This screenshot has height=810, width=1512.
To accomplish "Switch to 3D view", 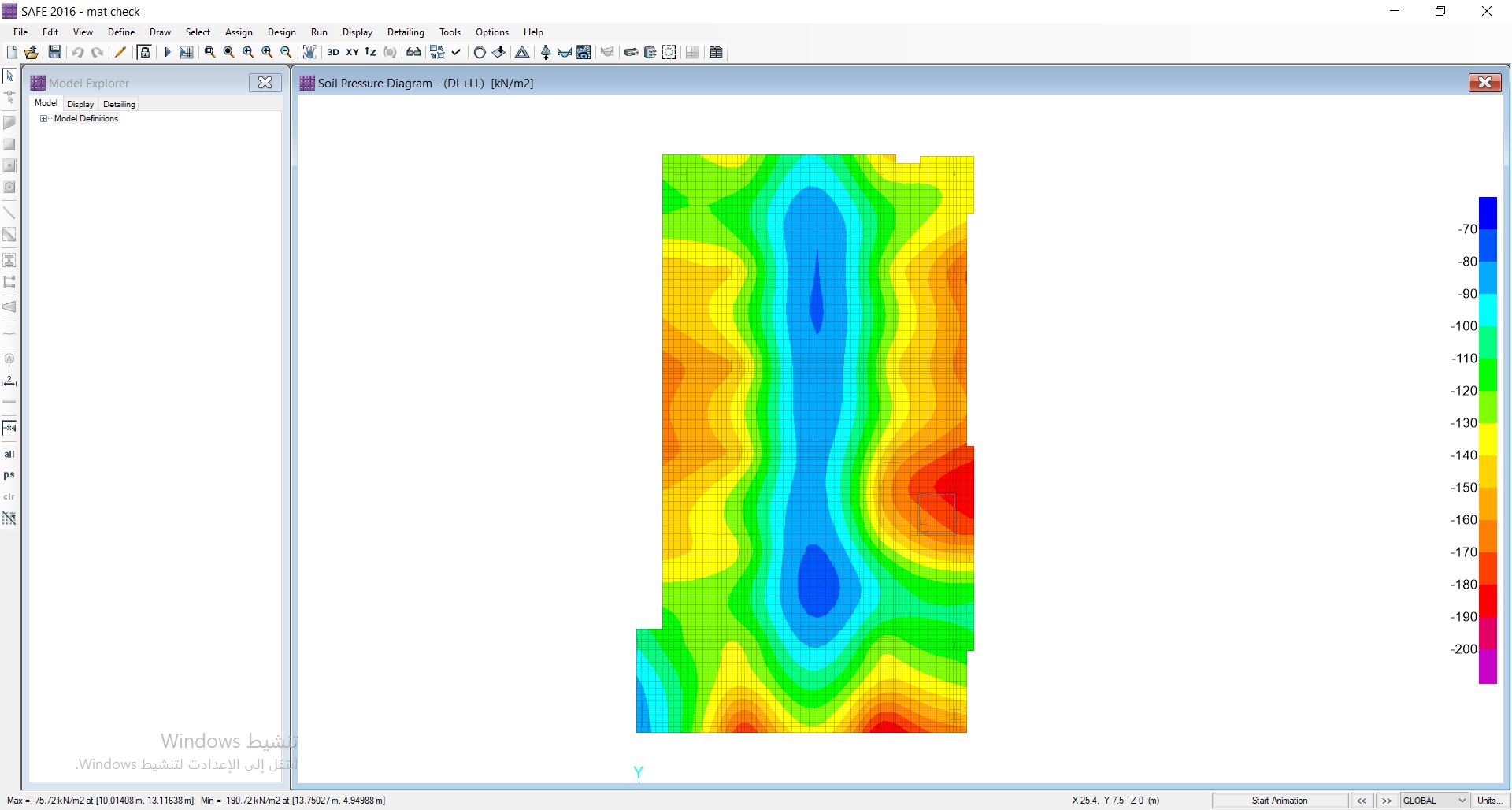I will pos(333,52).
